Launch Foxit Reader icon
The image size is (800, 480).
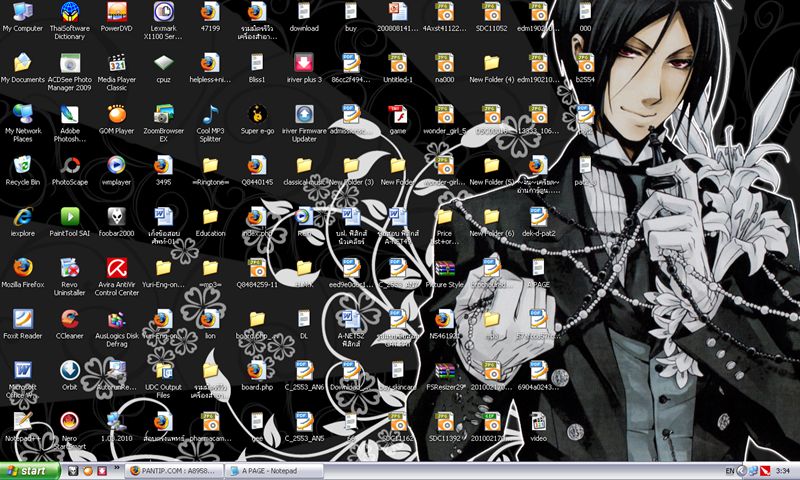[22, 319]
